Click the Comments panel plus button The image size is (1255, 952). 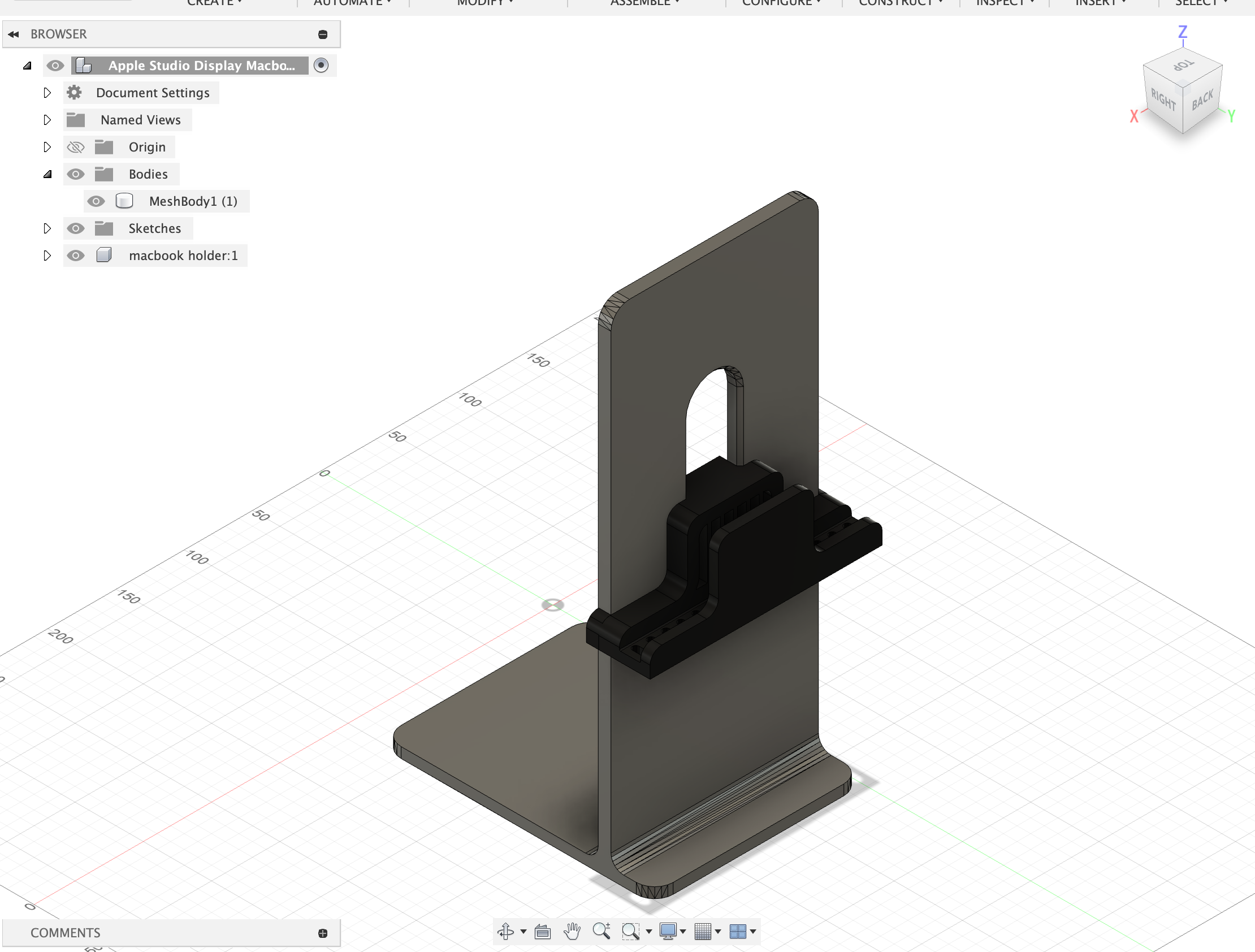(323, 933)
